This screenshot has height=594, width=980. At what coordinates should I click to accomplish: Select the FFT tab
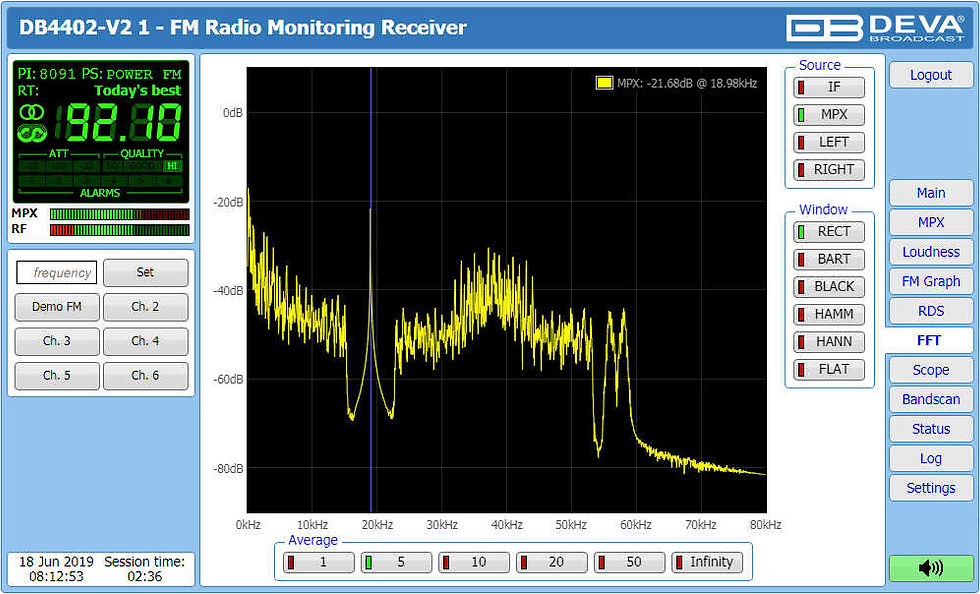tap(929, 341)
